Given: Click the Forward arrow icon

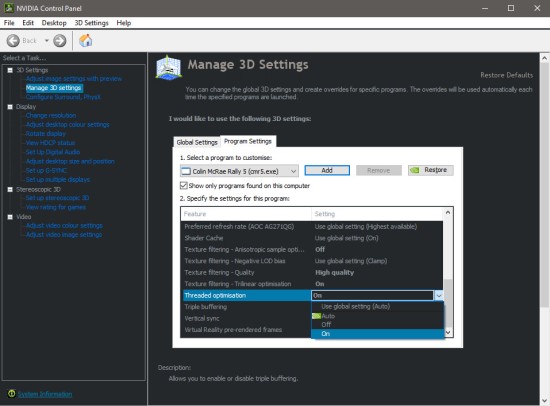Looking at the screenshot, I should pos(60,41).
